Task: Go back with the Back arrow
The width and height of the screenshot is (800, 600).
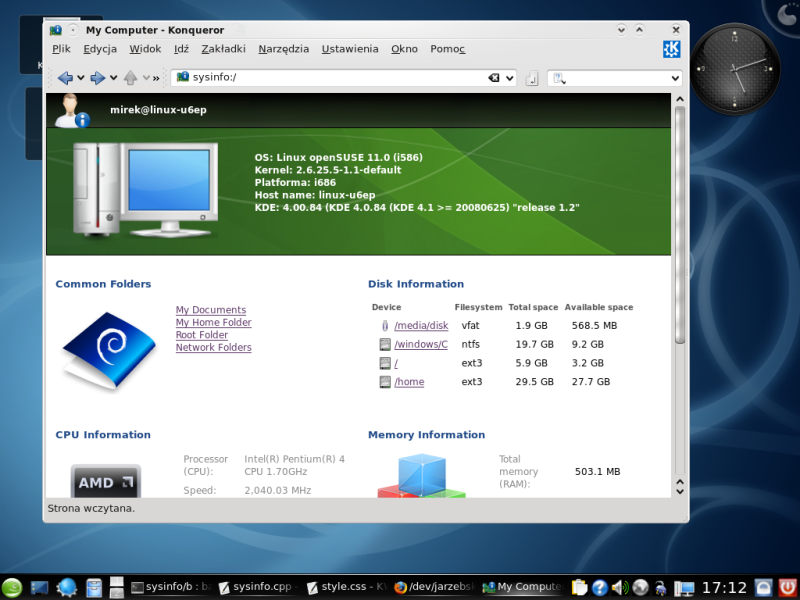Action: click(65, 78)
